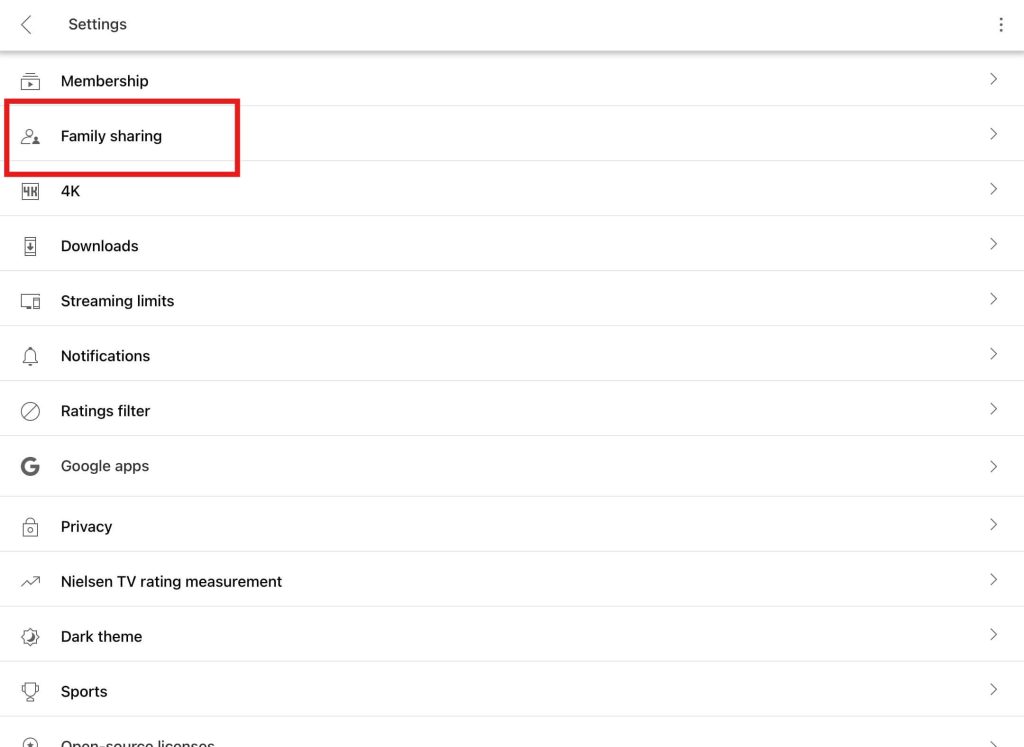Viewport: 1024px width, 747px height.
Task: Select Google apps in the settings list
Action: [512, 466]
